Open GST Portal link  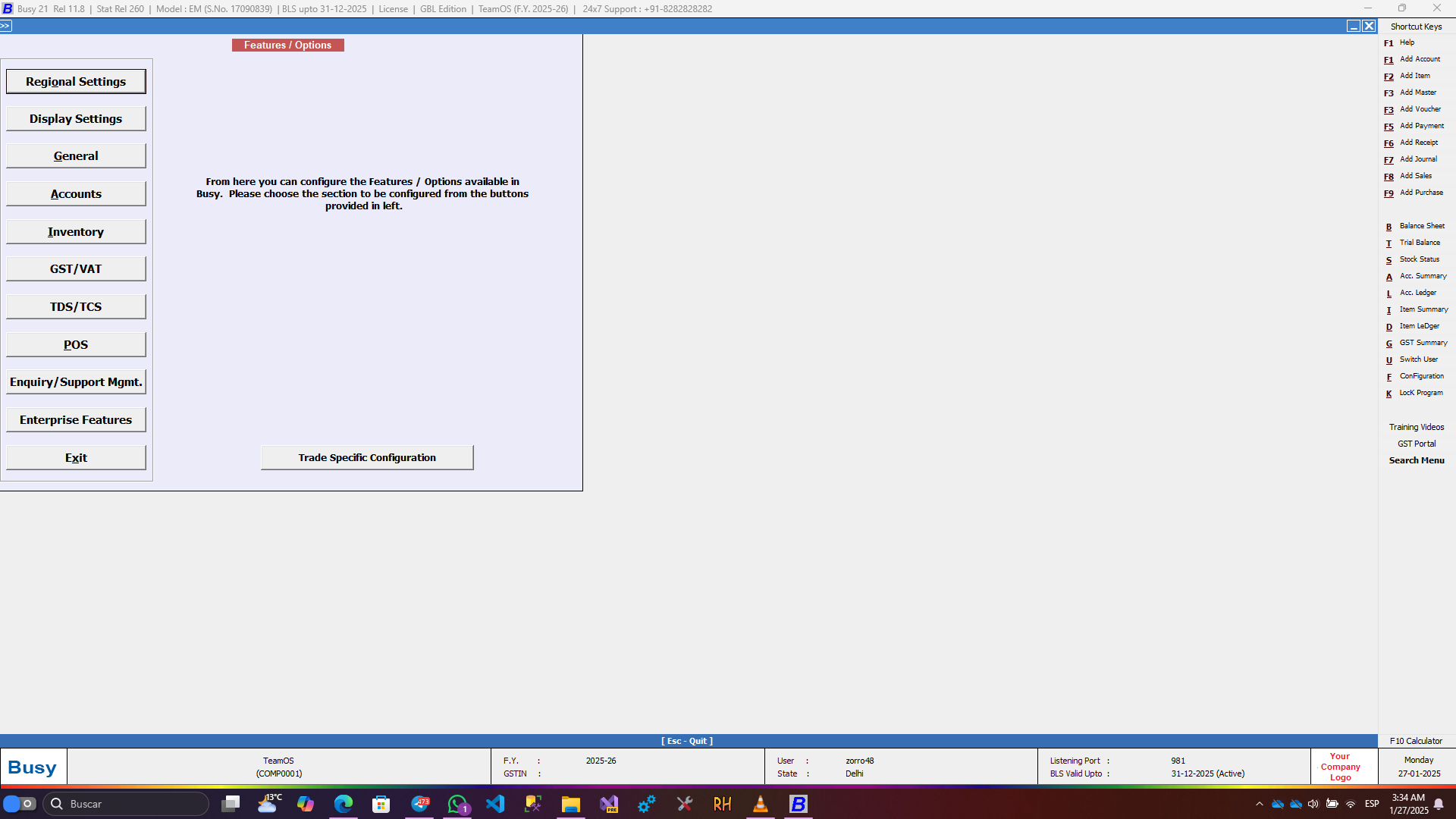pyautogui.click(x=1417, y=444)
